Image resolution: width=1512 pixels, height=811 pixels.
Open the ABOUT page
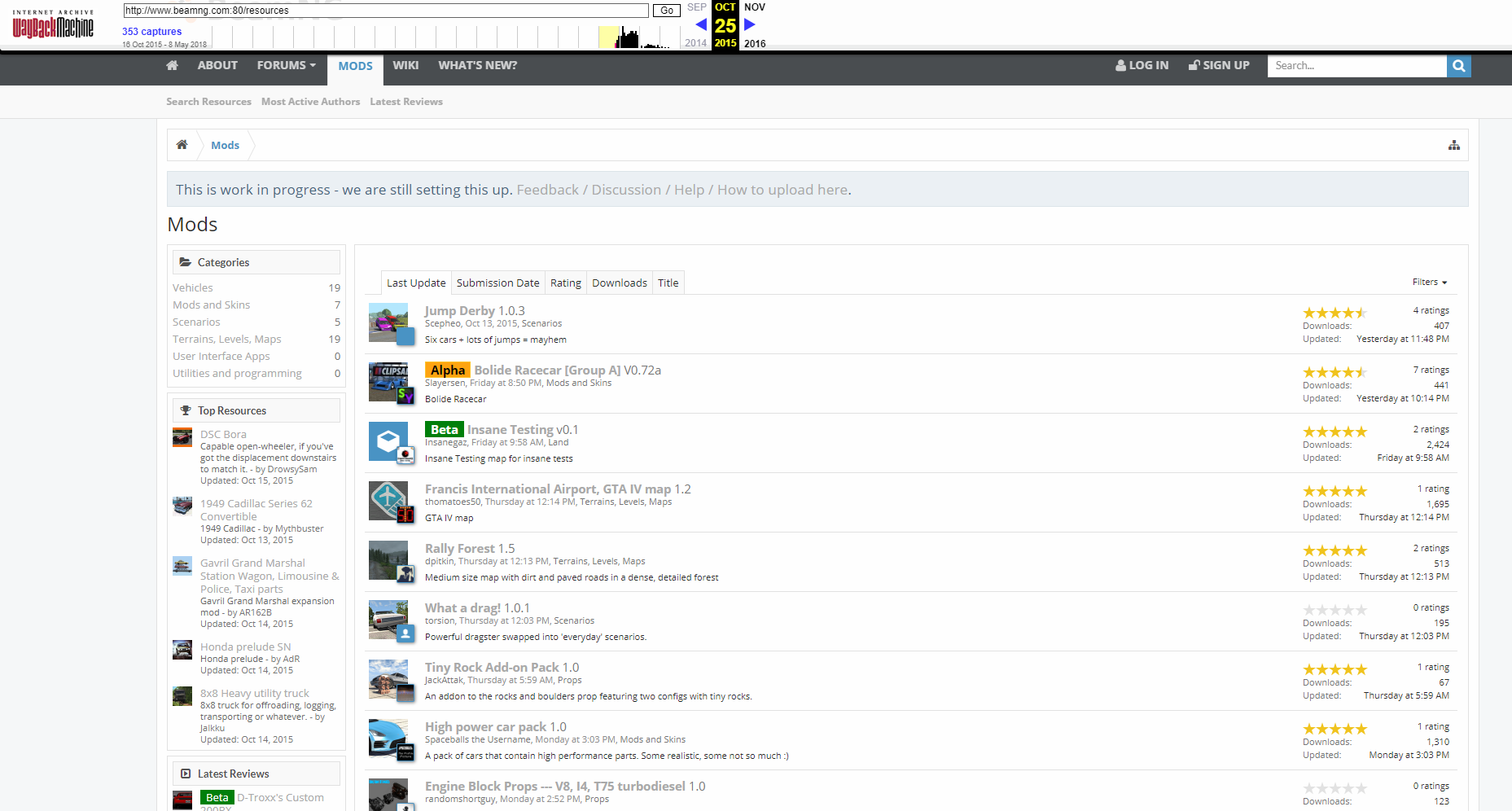217,66
